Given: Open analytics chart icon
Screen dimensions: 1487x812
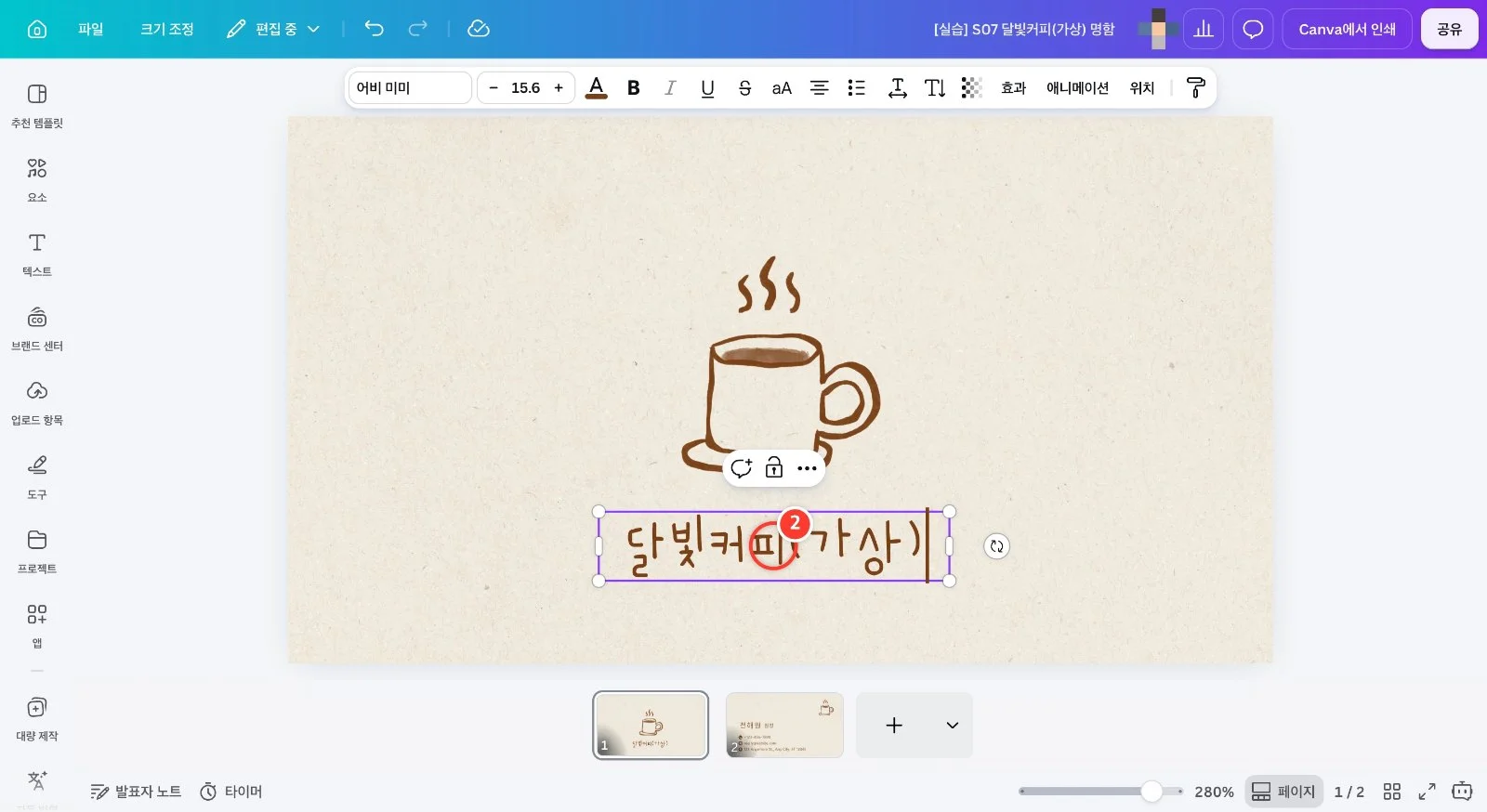Looking at the screenshot, I should (1204, 29).
